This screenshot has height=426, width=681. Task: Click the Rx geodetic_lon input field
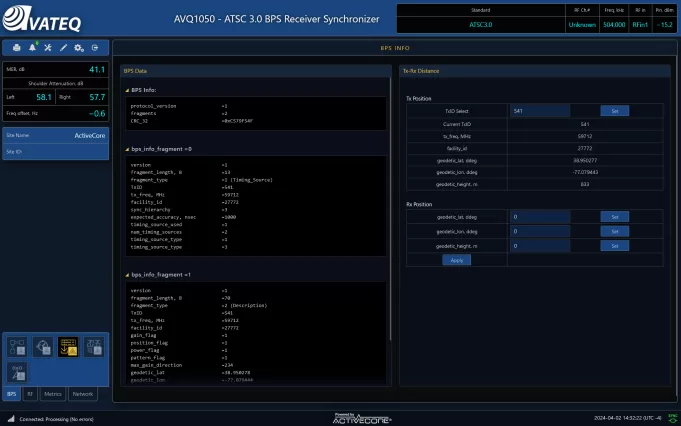coord(540,231)
